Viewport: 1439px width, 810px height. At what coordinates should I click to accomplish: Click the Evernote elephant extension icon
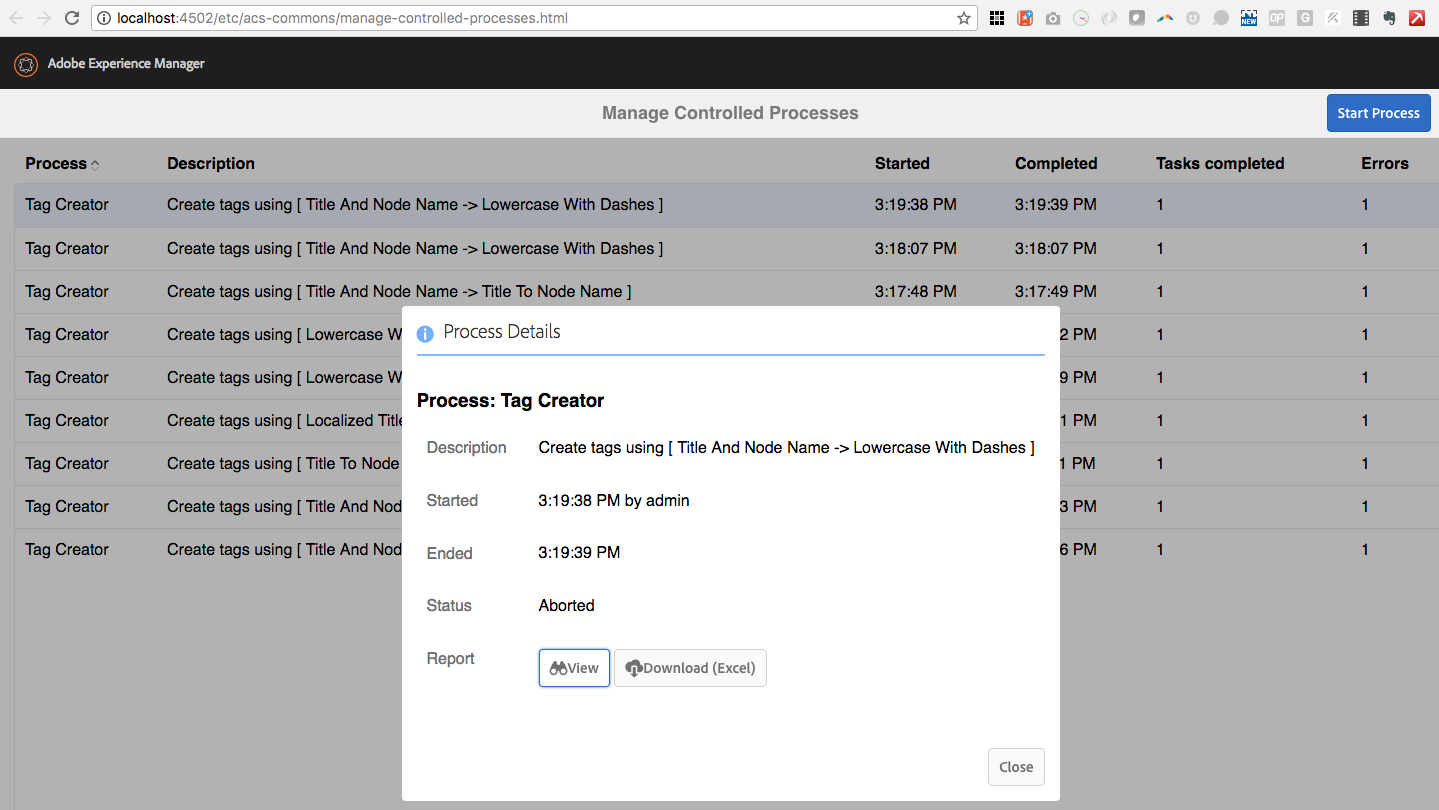tap(1388, 17)
